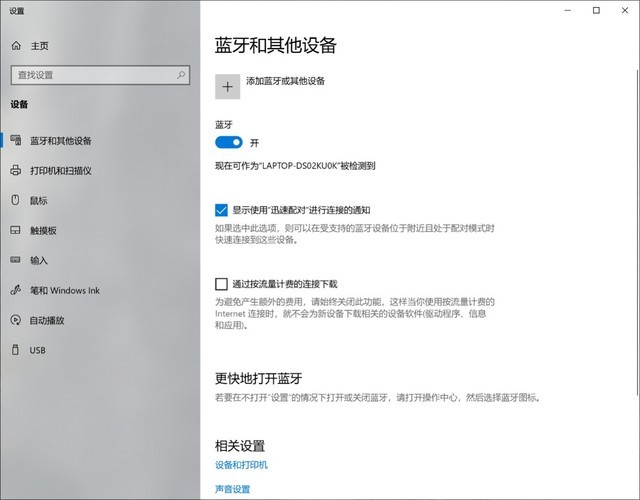The width and height of the screenshot is (640, 500).
Task: Click the touchpad icon in sidebar
Action: point(15,230)
